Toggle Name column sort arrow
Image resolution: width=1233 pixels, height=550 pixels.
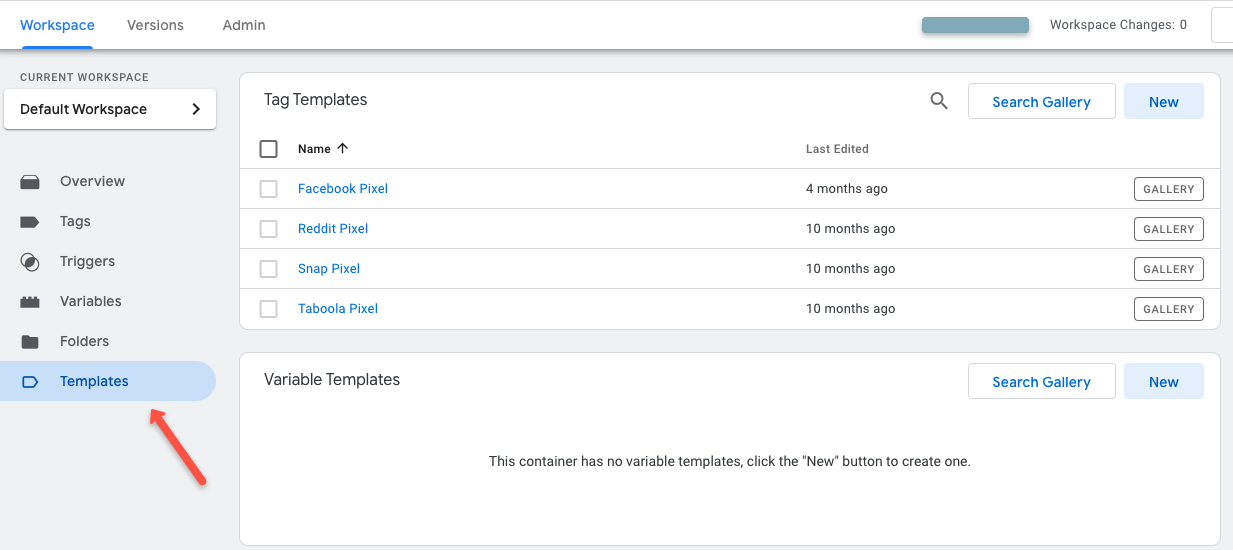pyautogui.click(x=343, y=148)
